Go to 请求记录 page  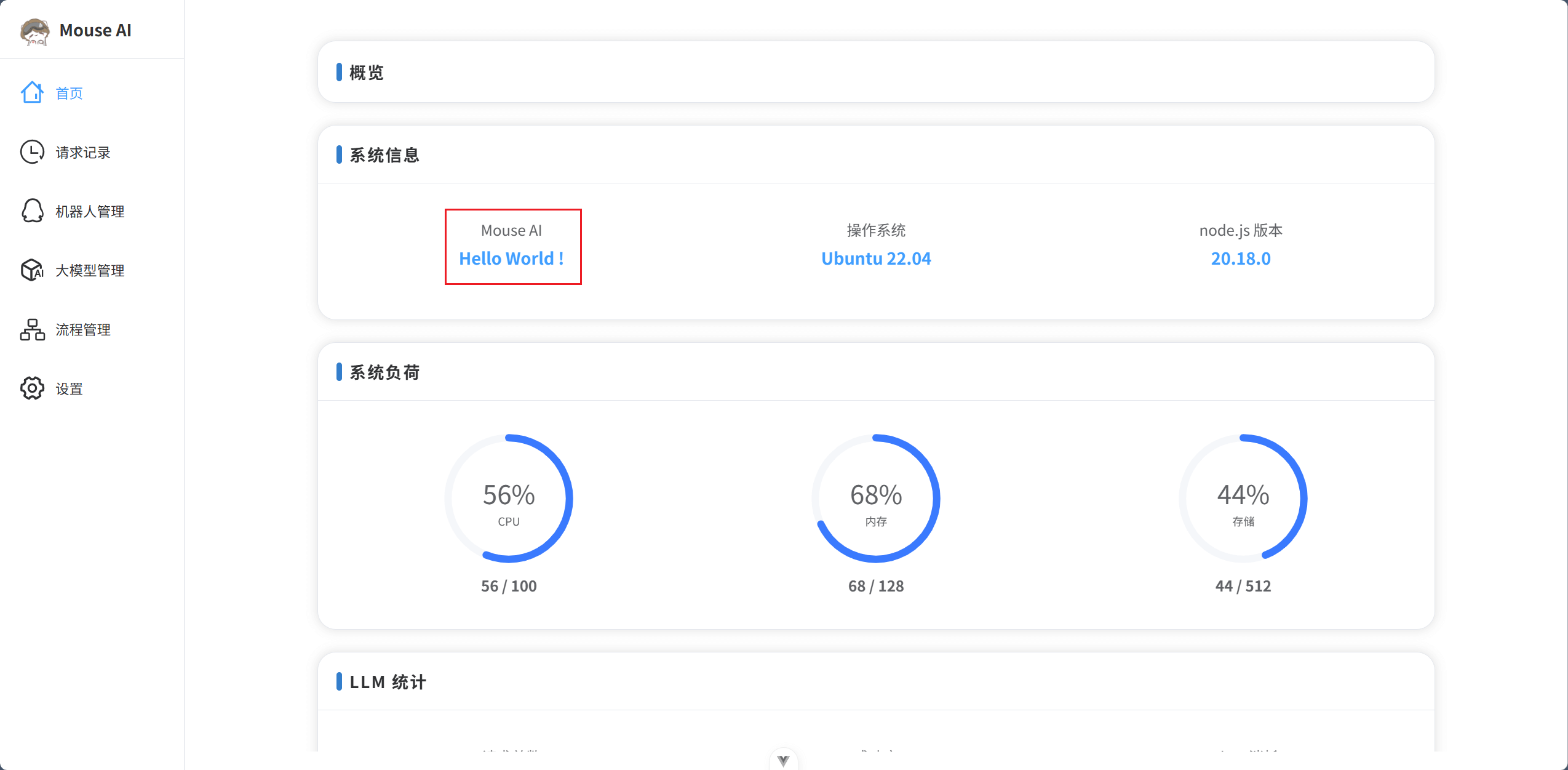coord(83,152)
